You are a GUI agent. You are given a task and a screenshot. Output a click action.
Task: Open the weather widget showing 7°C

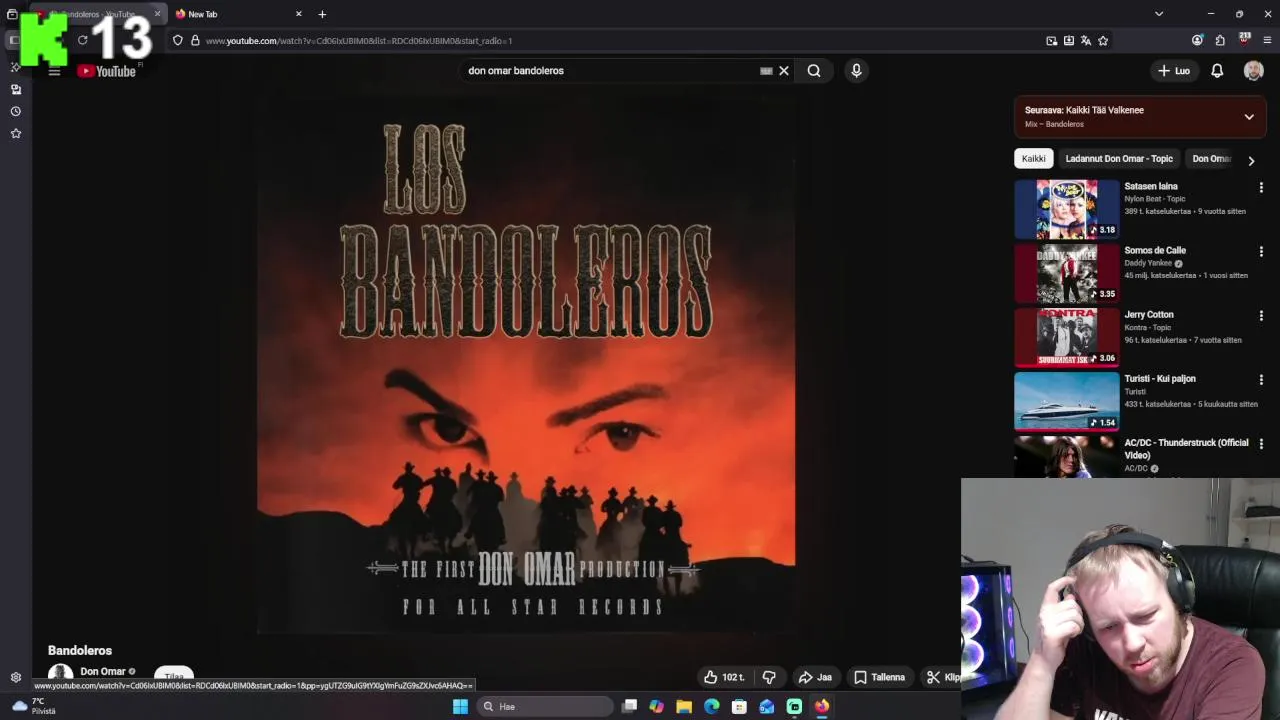(32, 706)
